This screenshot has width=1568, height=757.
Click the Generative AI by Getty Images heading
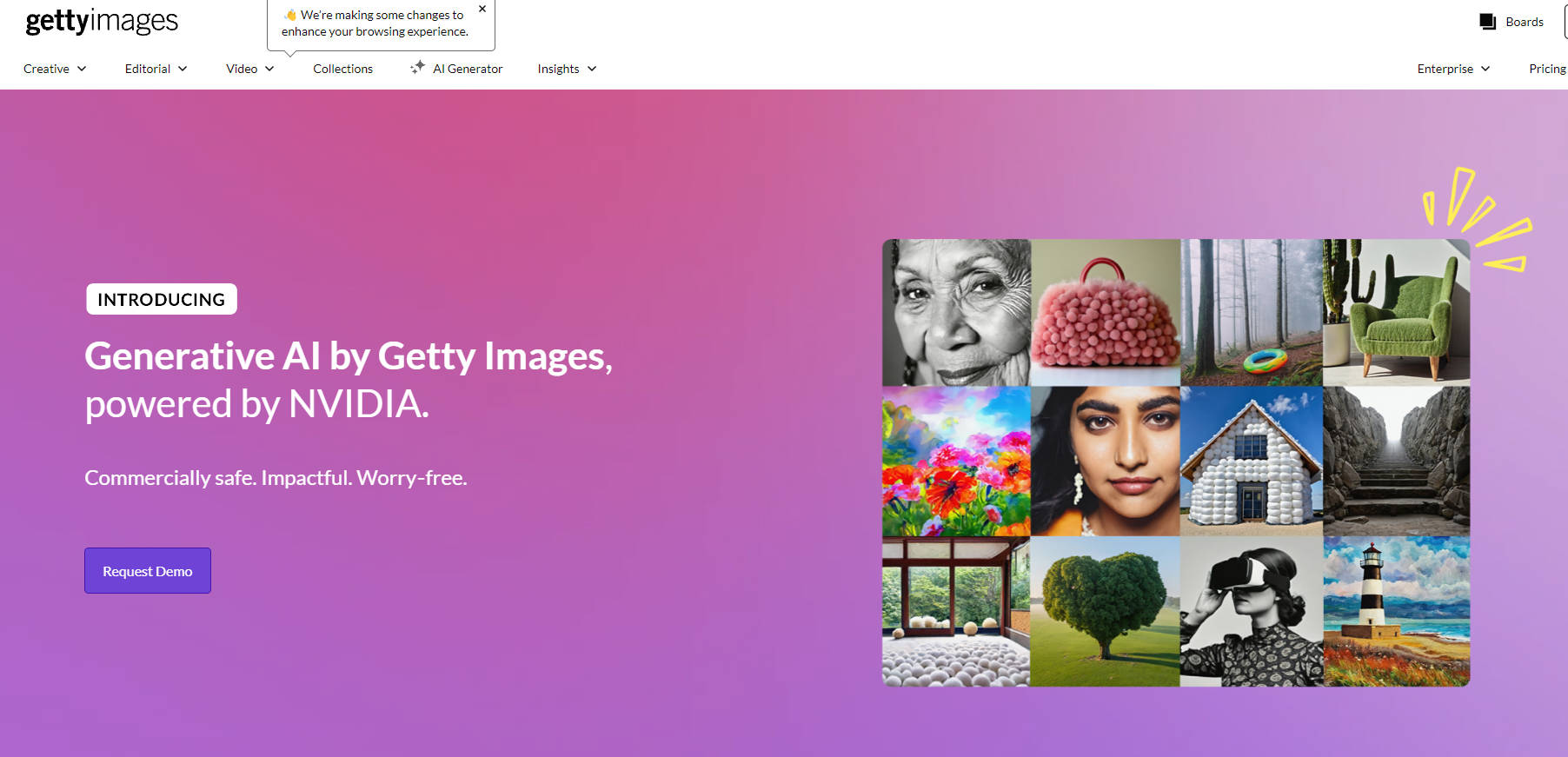[349, 380]
